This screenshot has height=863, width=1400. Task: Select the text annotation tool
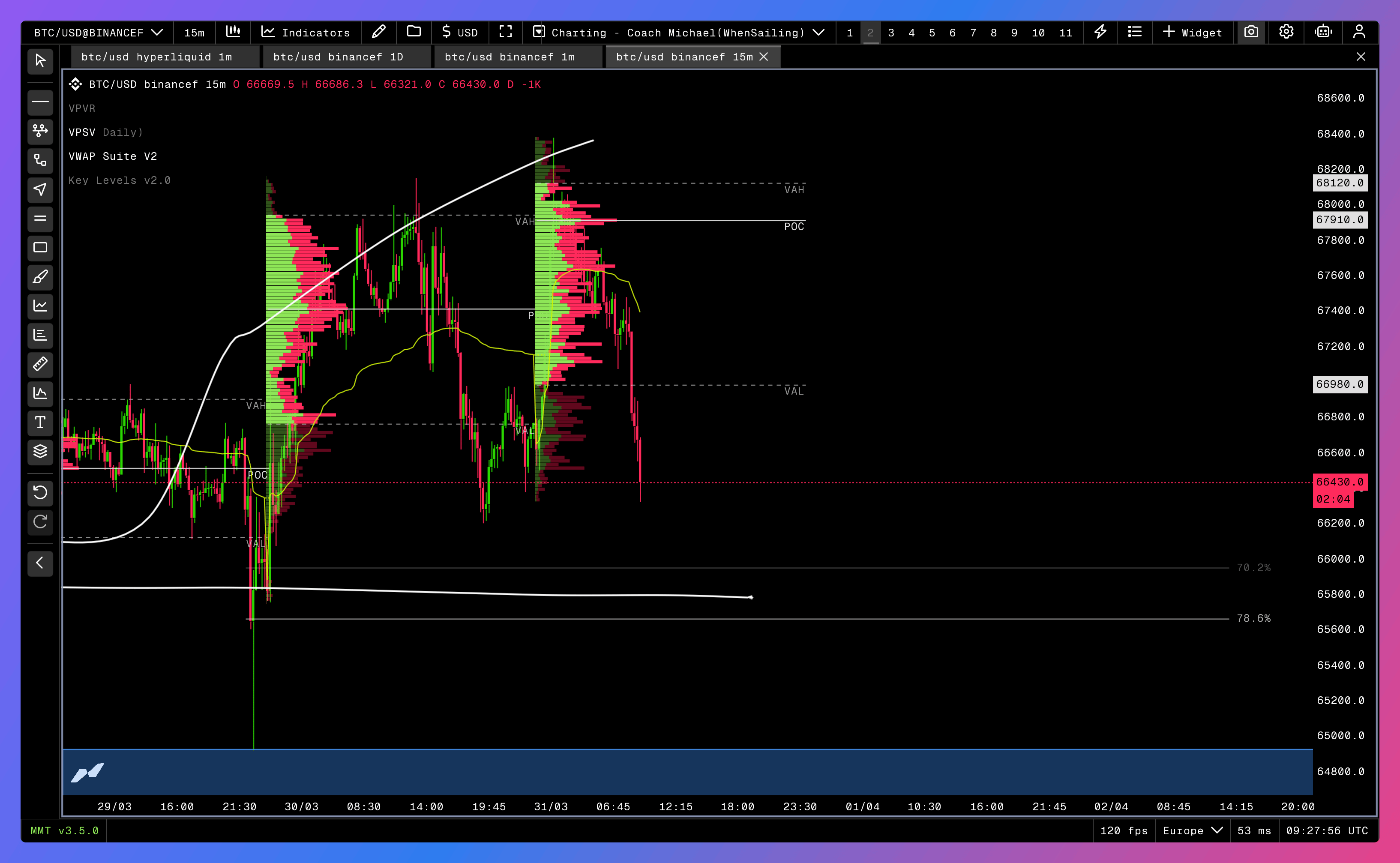40,423
